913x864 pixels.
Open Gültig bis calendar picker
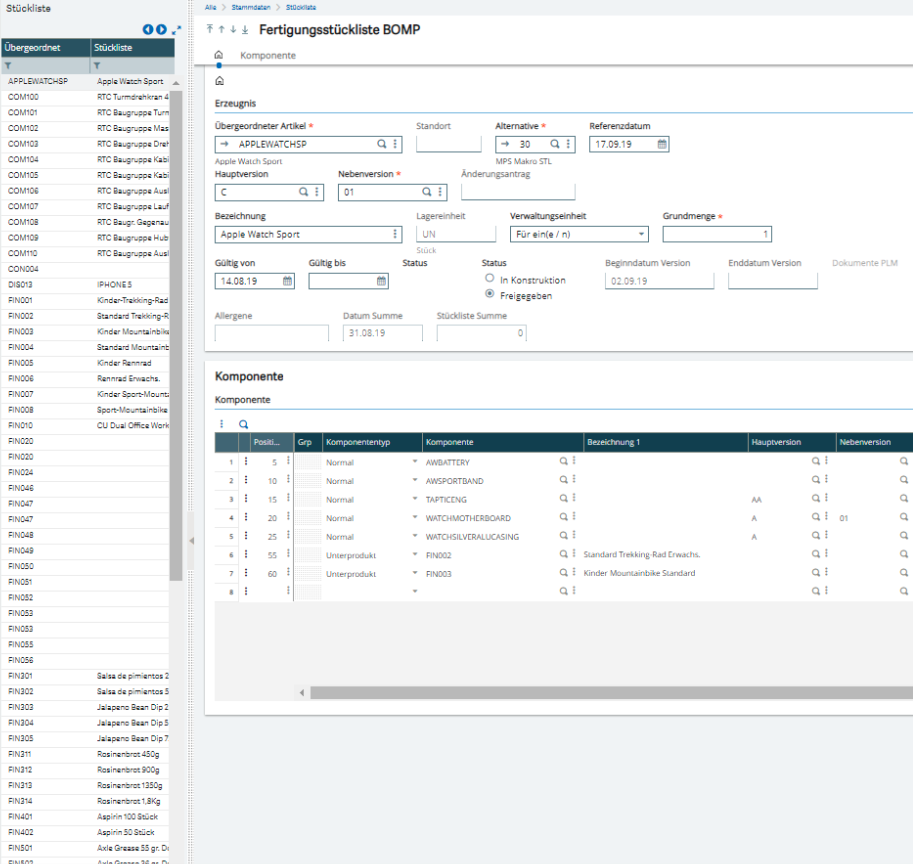(381, 281)
